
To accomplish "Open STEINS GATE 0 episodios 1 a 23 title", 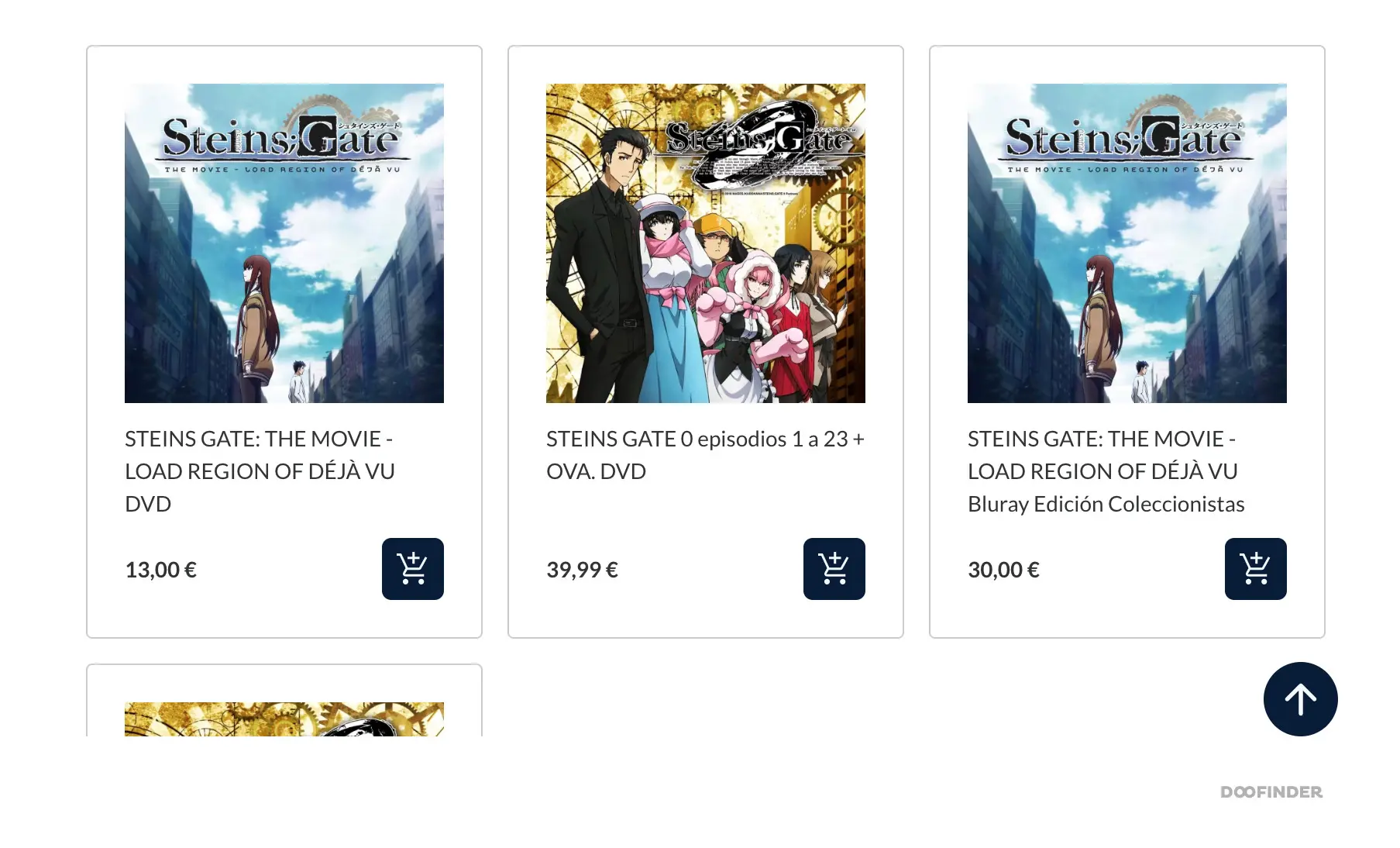I will point(705,455).
